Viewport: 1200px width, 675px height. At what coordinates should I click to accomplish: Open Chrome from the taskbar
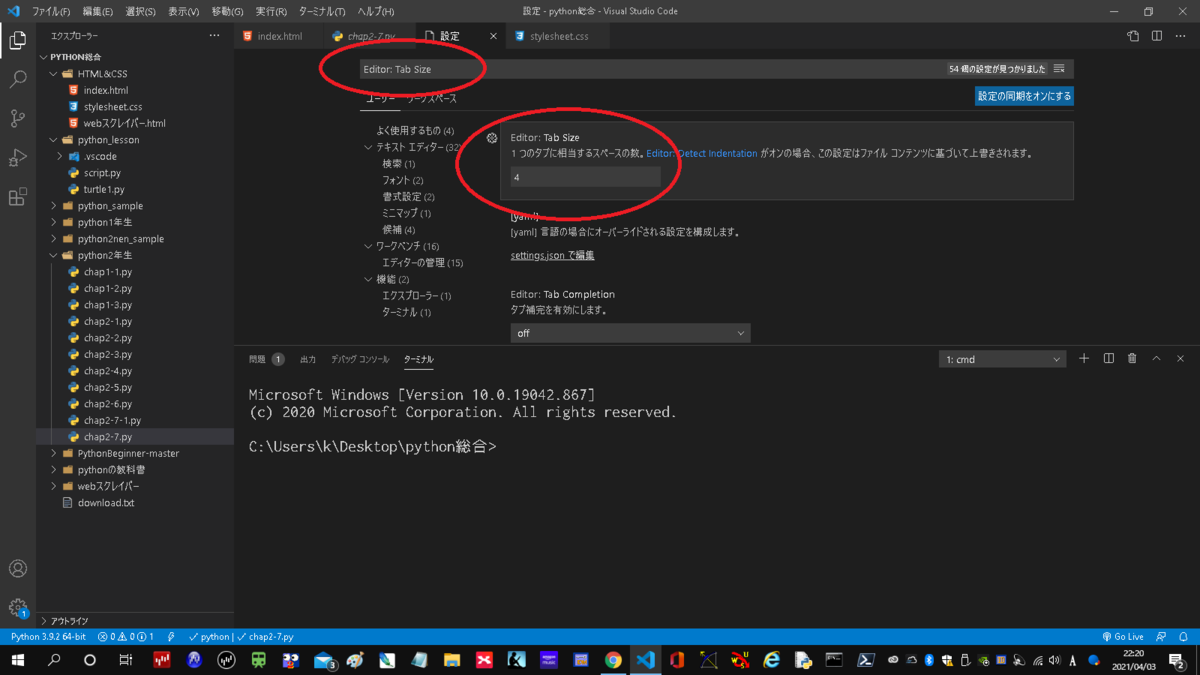click(613, 660)
